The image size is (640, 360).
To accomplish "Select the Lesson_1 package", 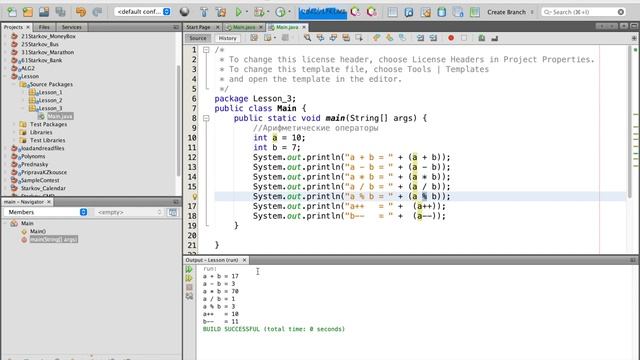I will click(50, 92).
